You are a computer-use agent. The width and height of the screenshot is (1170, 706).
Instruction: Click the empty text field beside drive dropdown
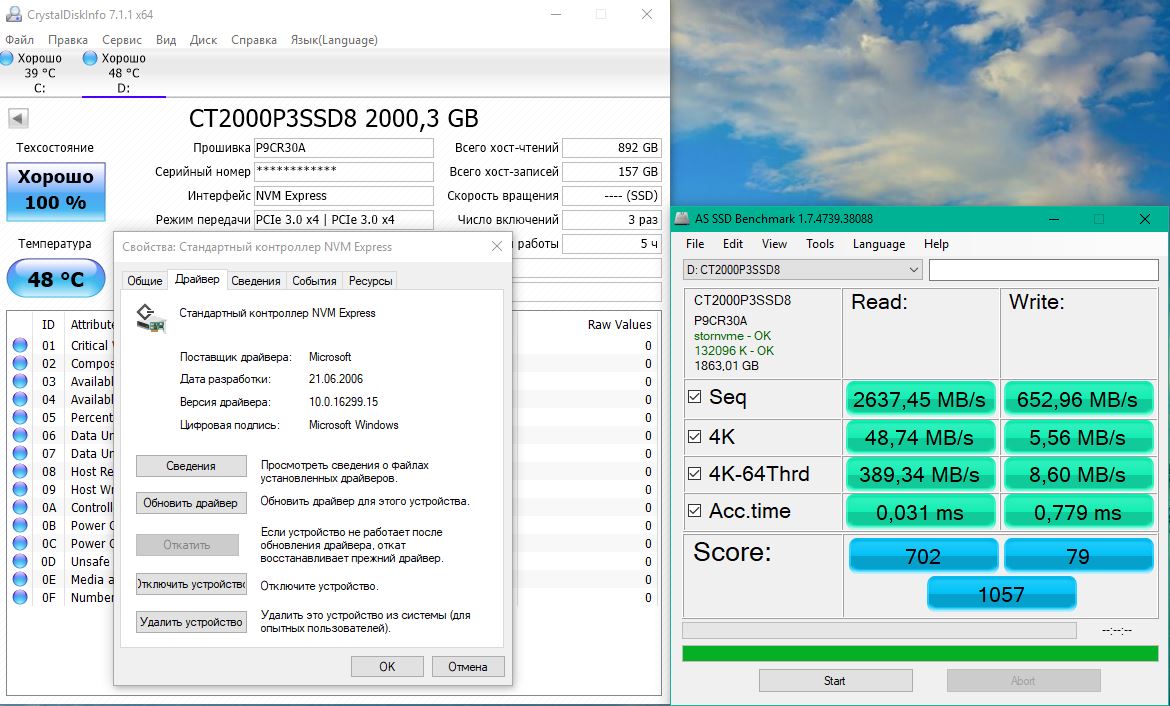tap(1044, 269)
